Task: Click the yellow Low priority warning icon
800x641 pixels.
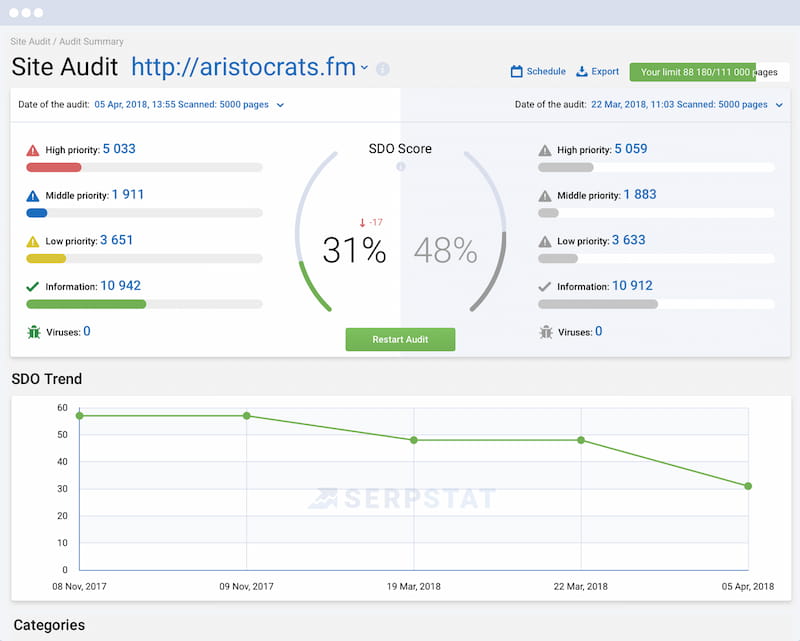Action: pos(33,241)
